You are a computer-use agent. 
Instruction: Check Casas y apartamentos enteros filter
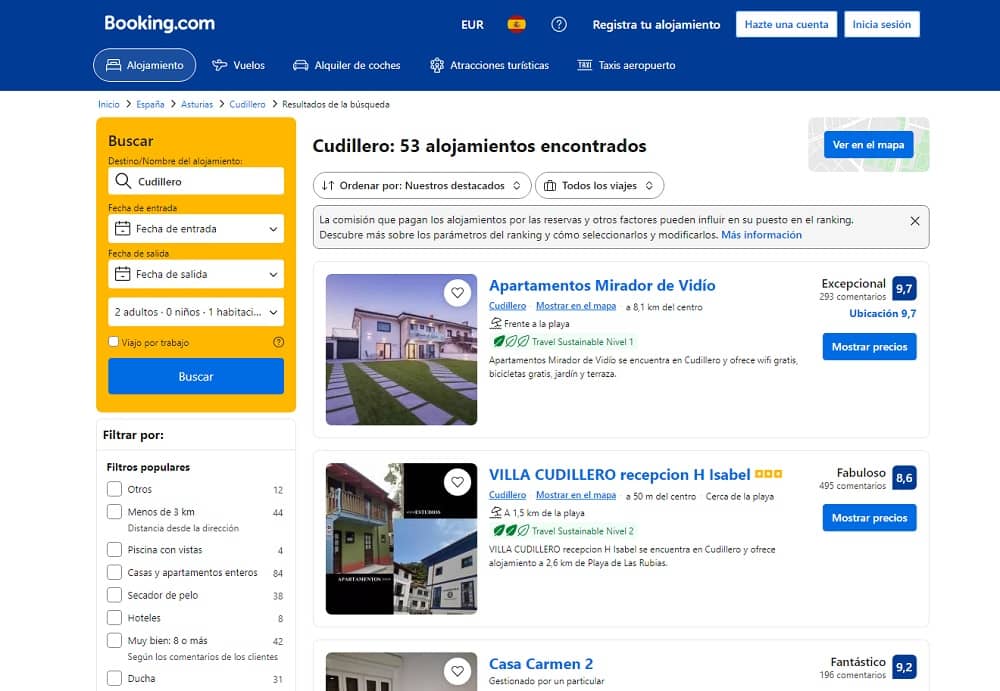tap(114, 572)
